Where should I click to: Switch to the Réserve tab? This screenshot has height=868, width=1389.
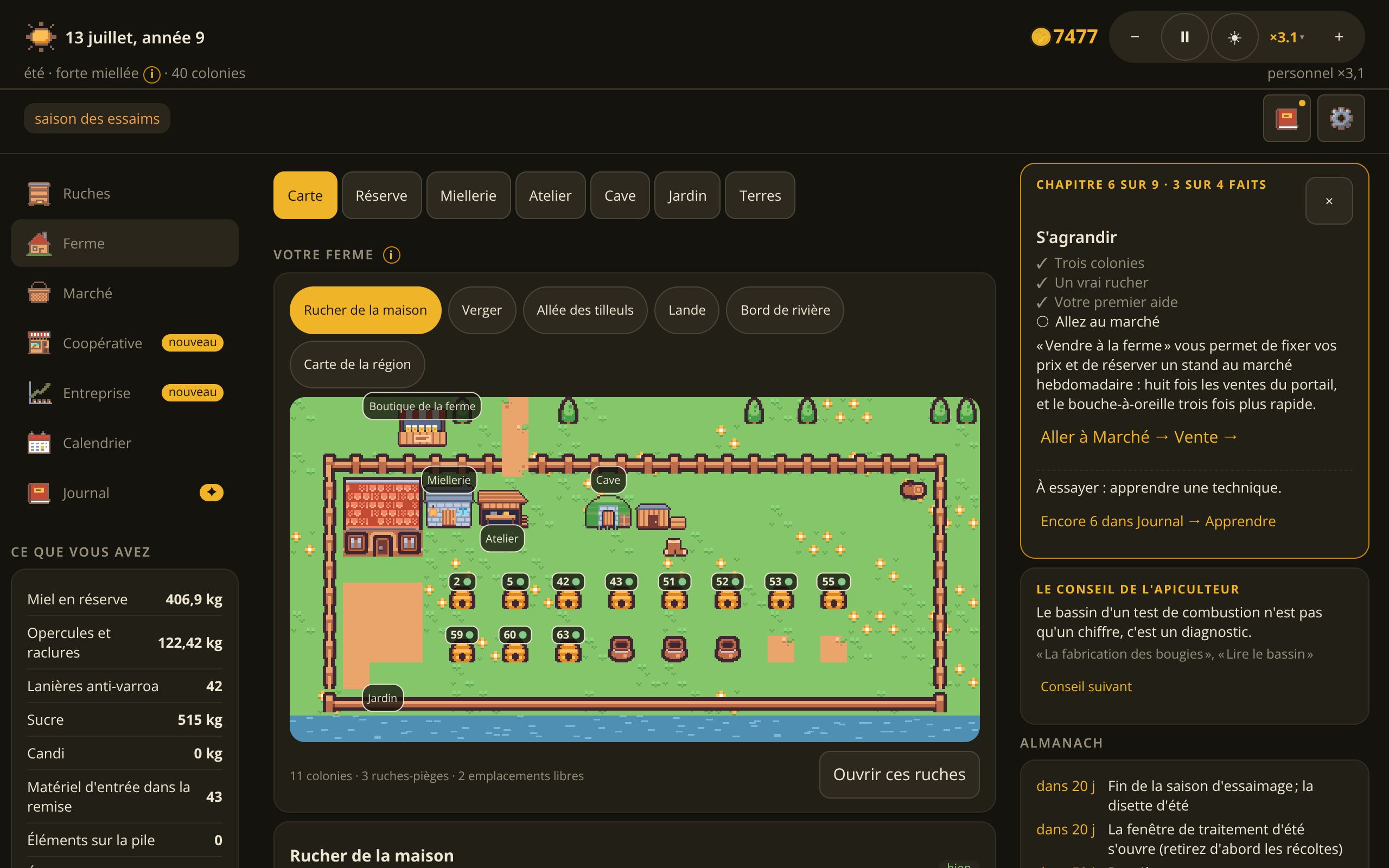click(381, 195)
